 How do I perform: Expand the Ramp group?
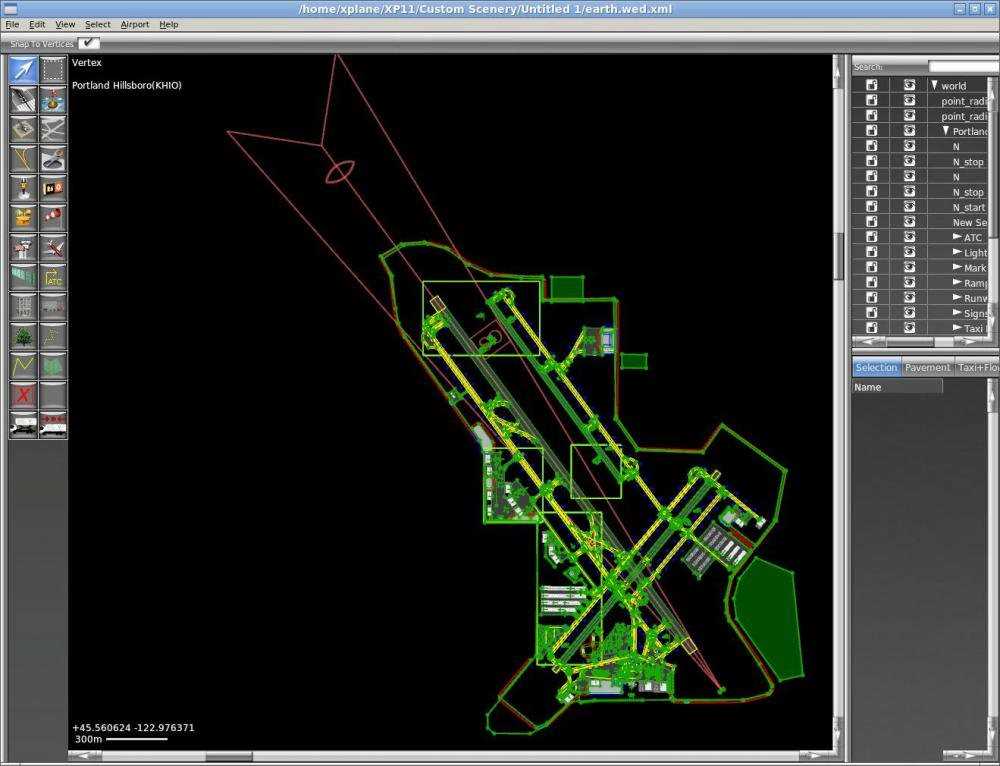[x=957, y=282]
